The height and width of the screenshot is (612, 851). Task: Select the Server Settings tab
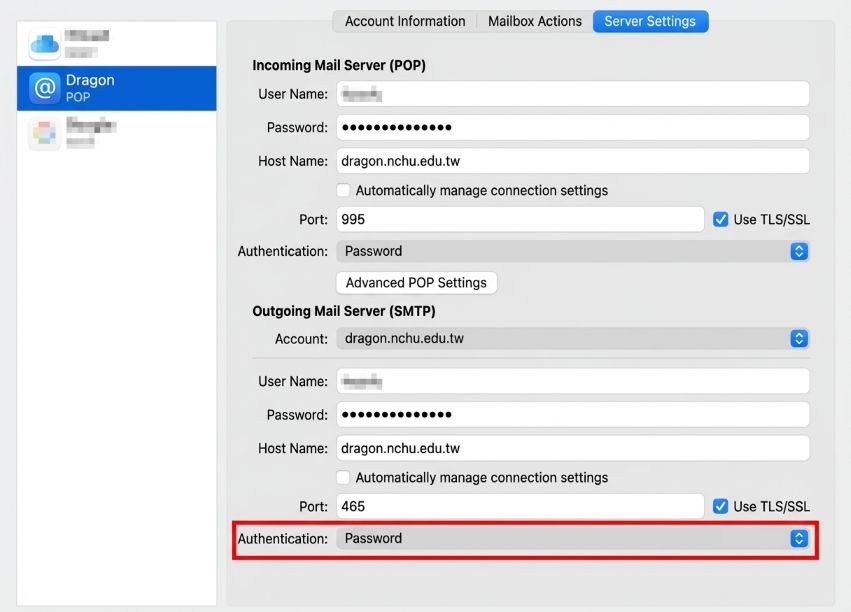coord(650,21)
